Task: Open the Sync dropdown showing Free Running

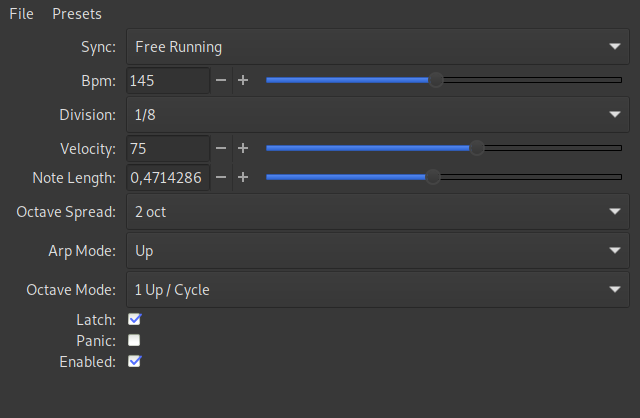Action: pos(377,46)
